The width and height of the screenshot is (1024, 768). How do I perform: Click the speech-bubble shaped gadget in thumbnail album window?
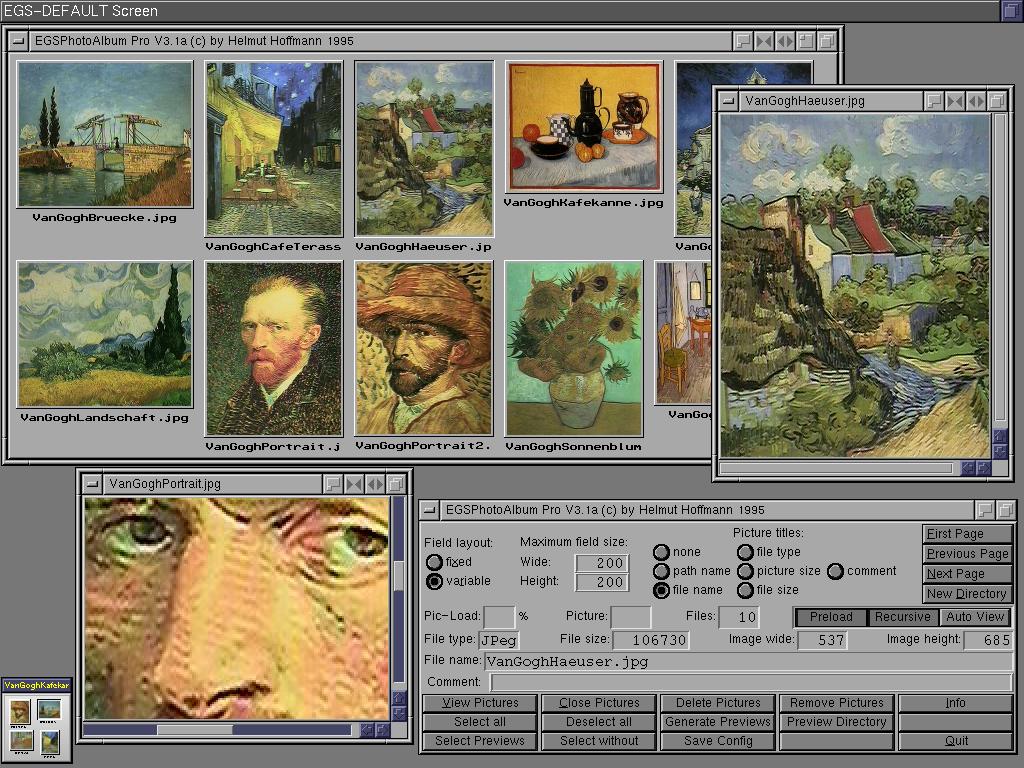click(743, 41)
